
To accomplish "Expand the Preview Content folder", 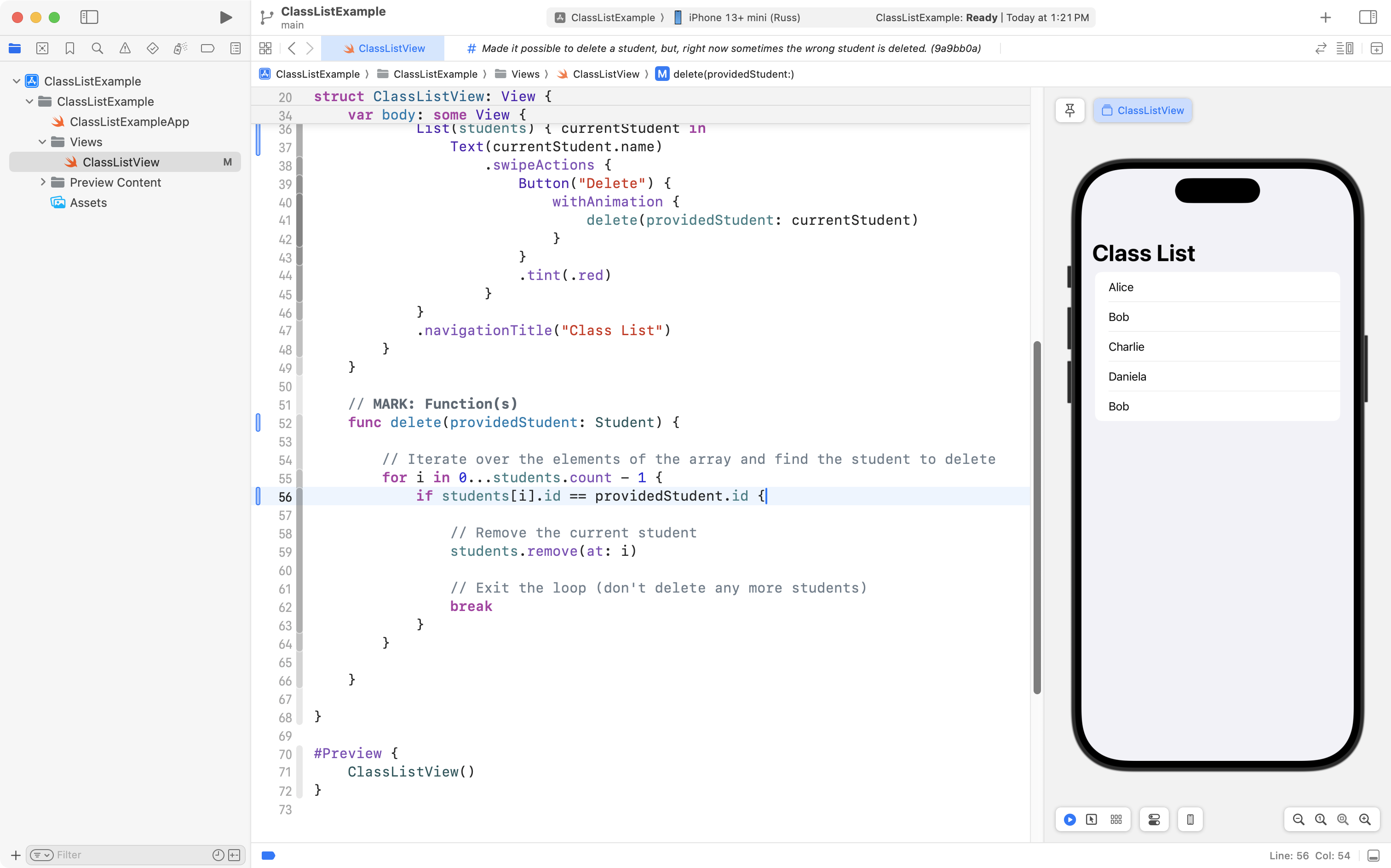I will 42,182.
